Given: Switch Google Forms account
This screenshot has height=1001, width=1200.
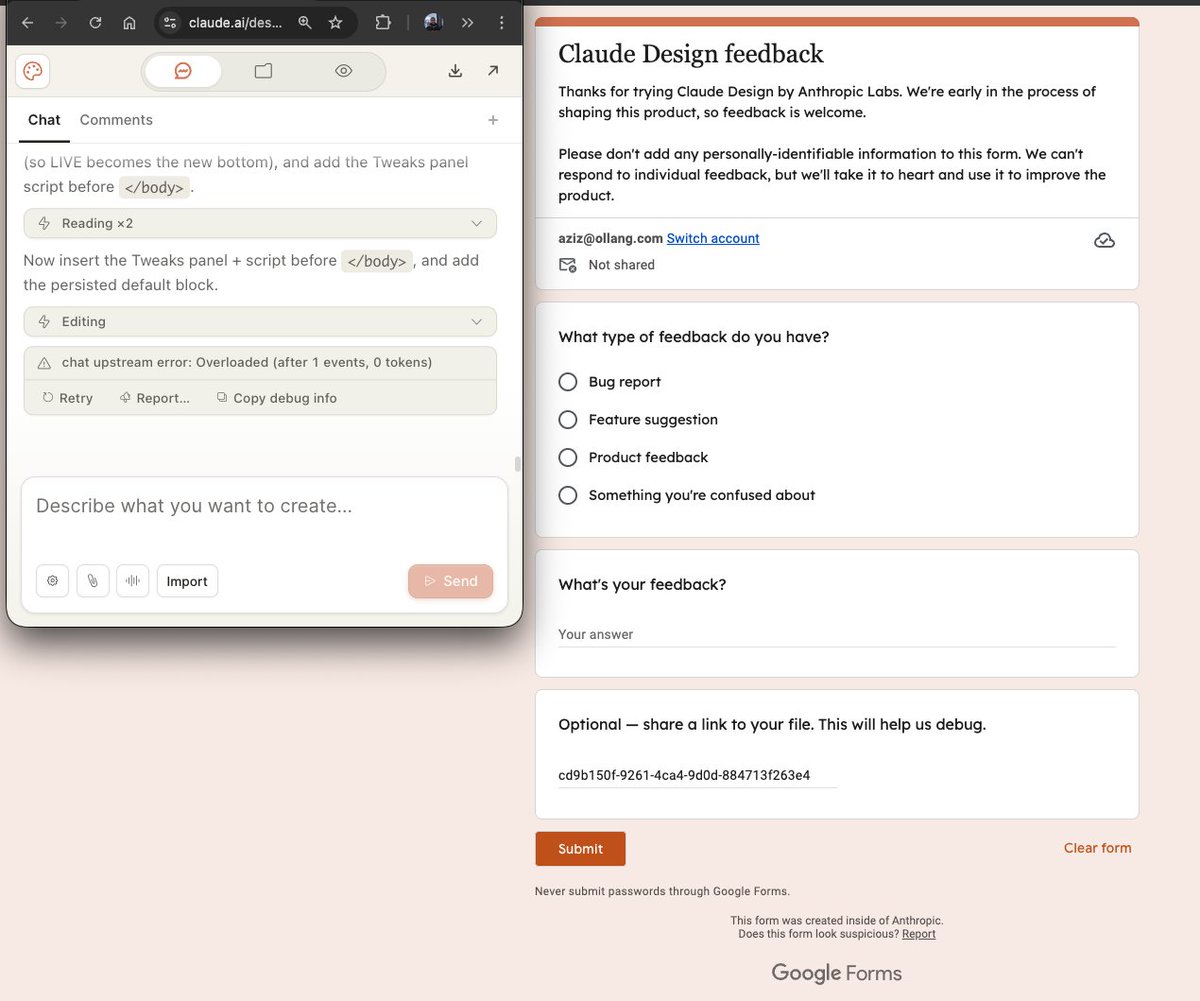Looking at the screenshot, I should pyautogui.click(x=713, y=238).
